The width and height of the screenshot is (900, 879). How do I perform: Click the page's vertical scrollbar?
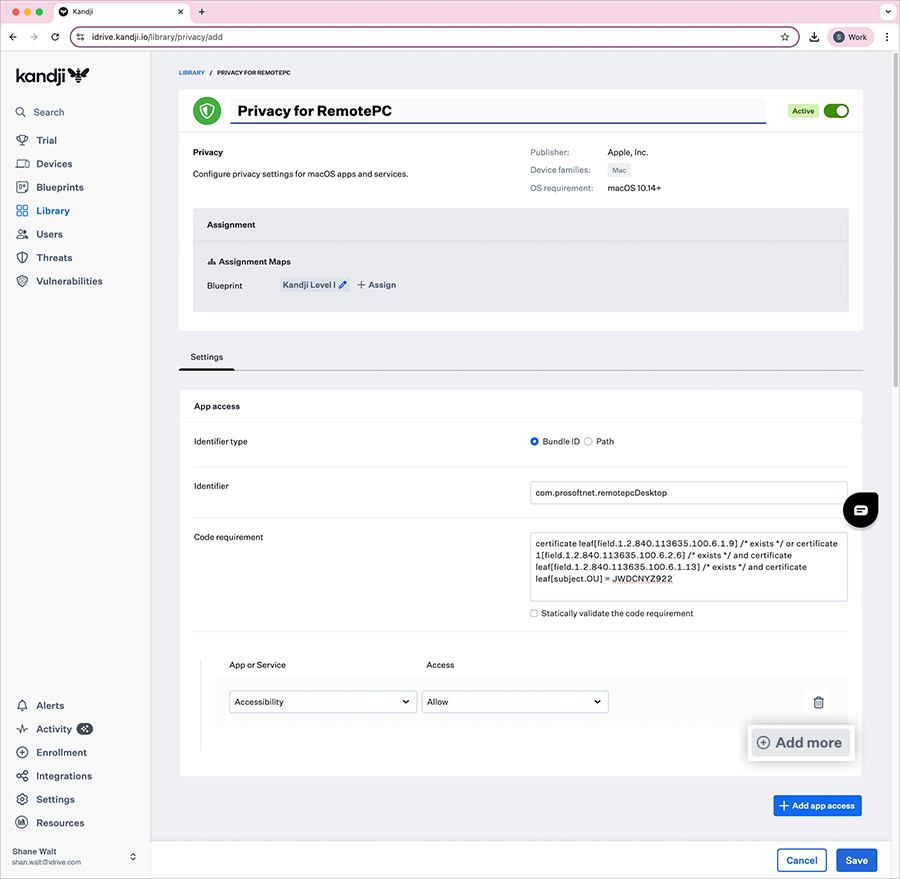(894, 220)
